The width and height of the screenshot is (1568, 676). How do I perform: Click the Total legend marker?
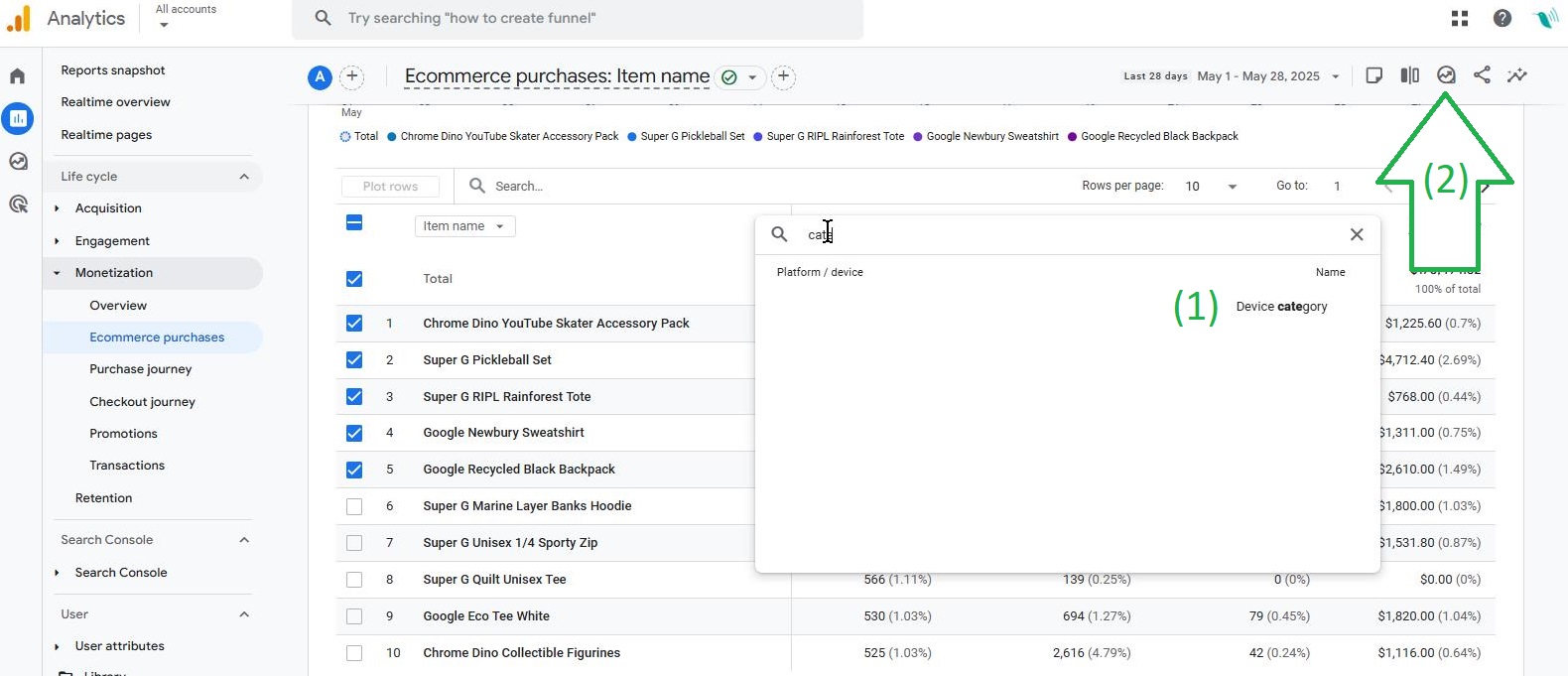point(345,137)
